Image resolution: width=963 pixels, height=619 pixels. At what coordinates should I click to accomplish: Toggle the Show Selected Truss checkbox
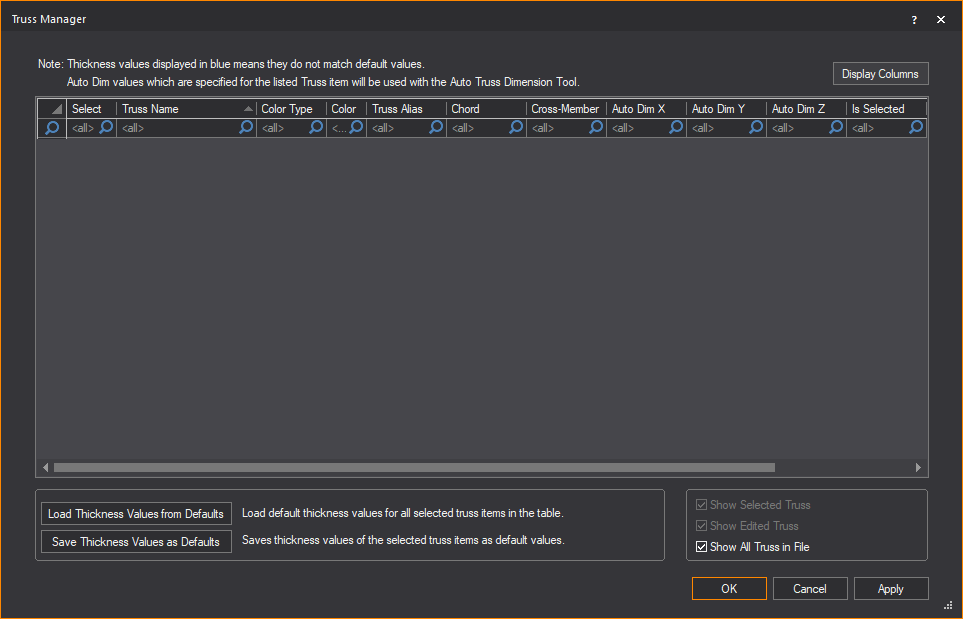tap(702, 505)
